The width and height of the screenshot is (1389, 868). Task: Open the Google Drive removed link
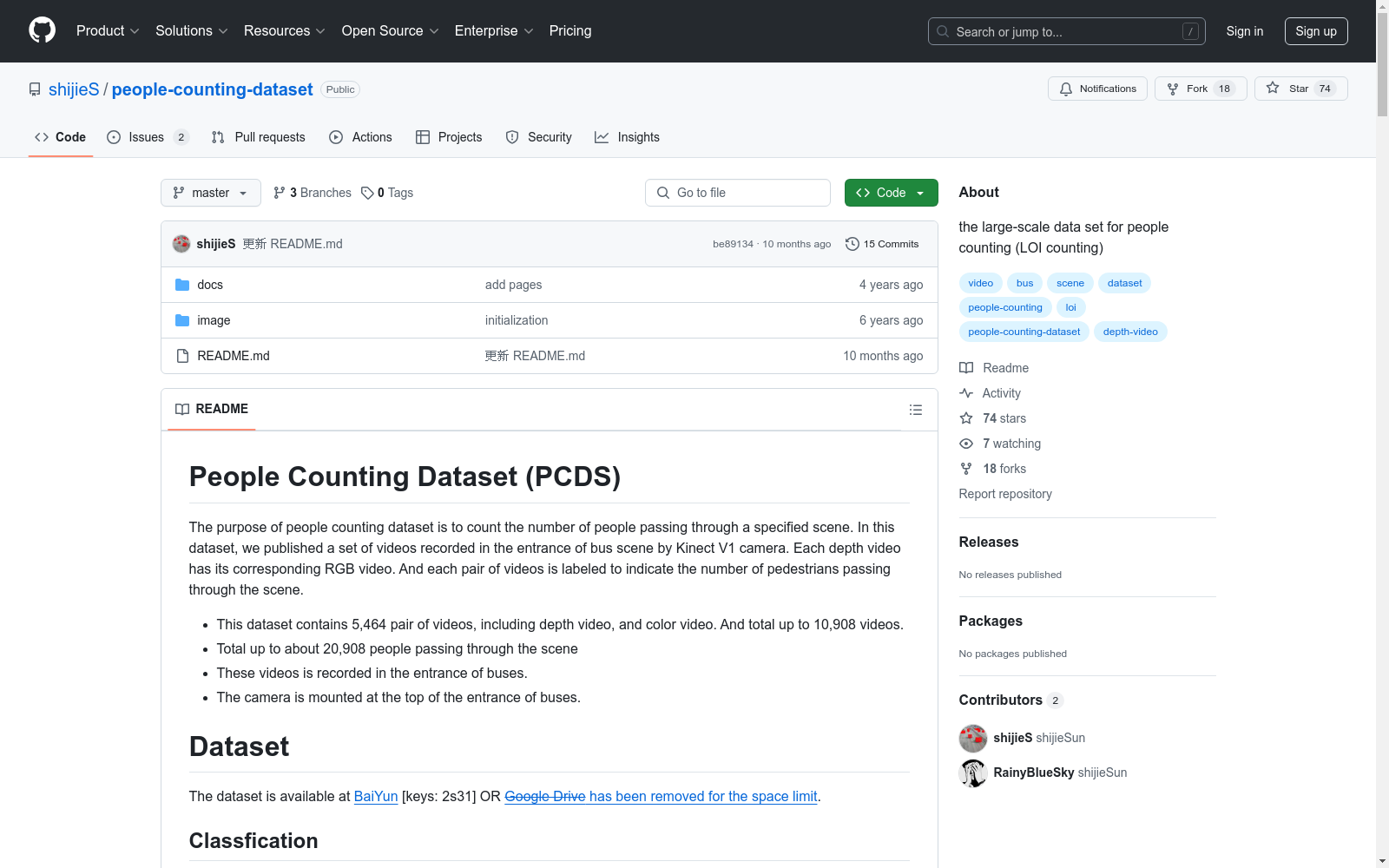coord(661,796)
